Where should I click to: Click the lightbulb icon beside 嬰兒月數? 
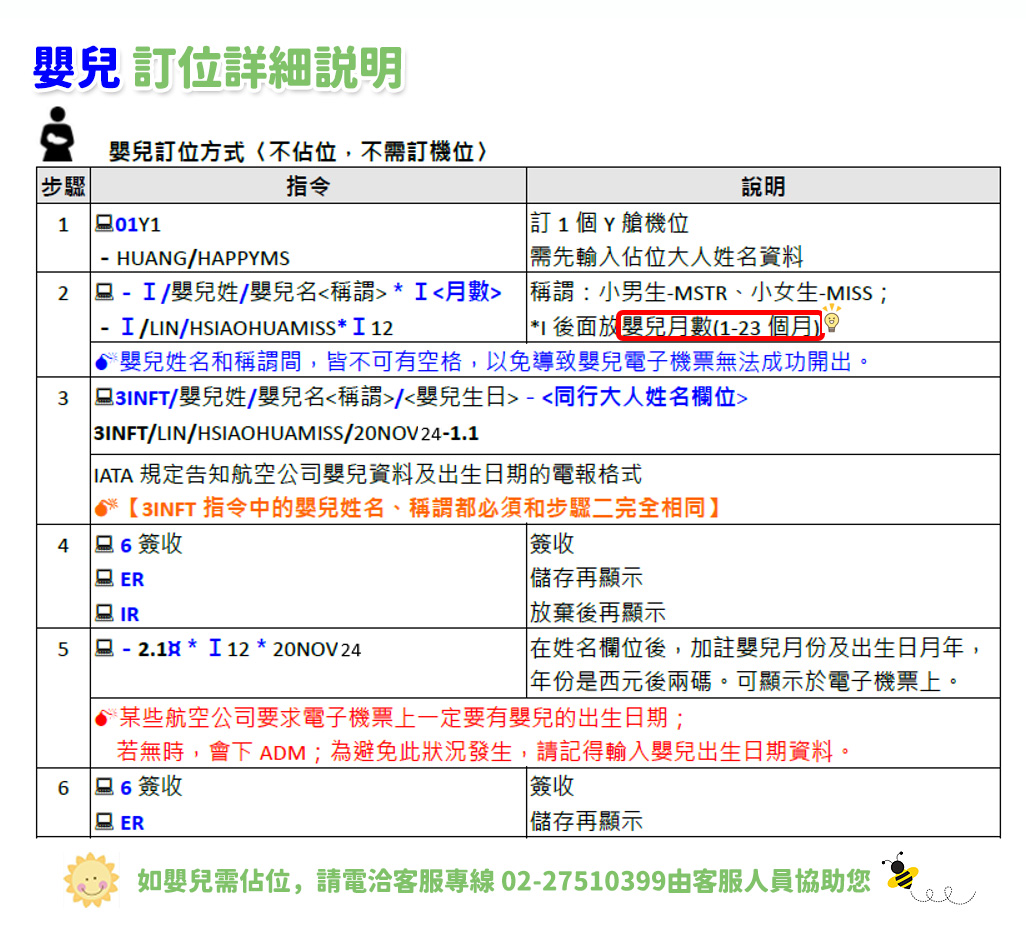coord(831,323)
